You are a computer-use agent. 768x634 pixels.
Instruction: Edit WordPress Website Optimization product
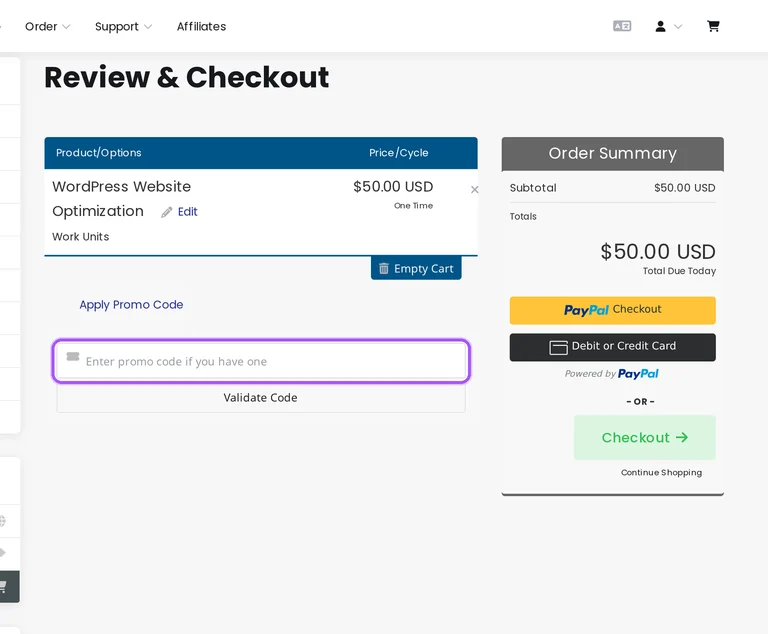click(187, 212)
